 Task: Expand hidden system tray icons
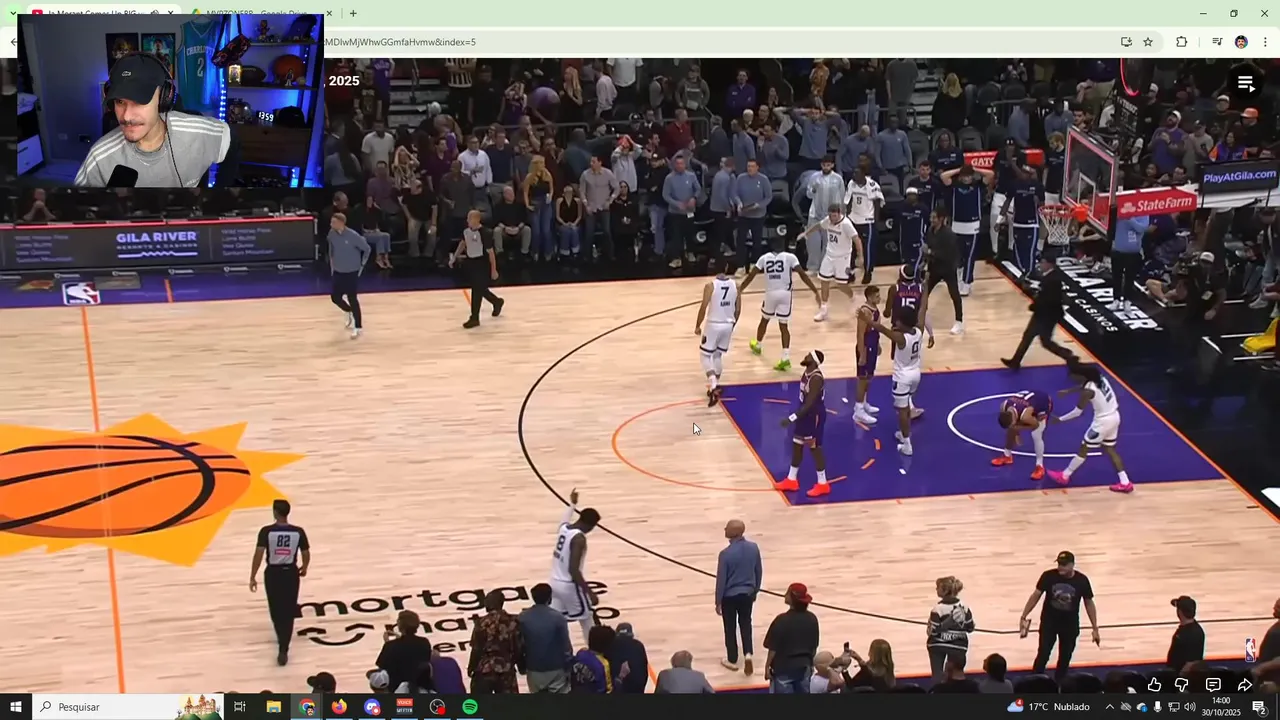[x=1109, y=707]
